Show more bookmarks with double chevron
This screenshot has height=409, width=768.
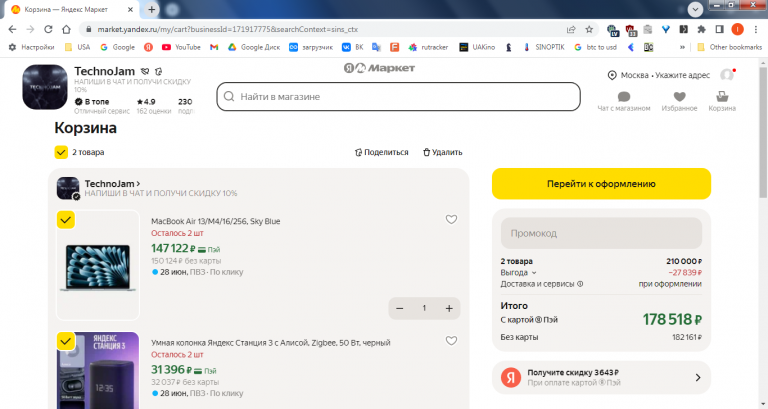pyautogui.click(x=682, y=47)
